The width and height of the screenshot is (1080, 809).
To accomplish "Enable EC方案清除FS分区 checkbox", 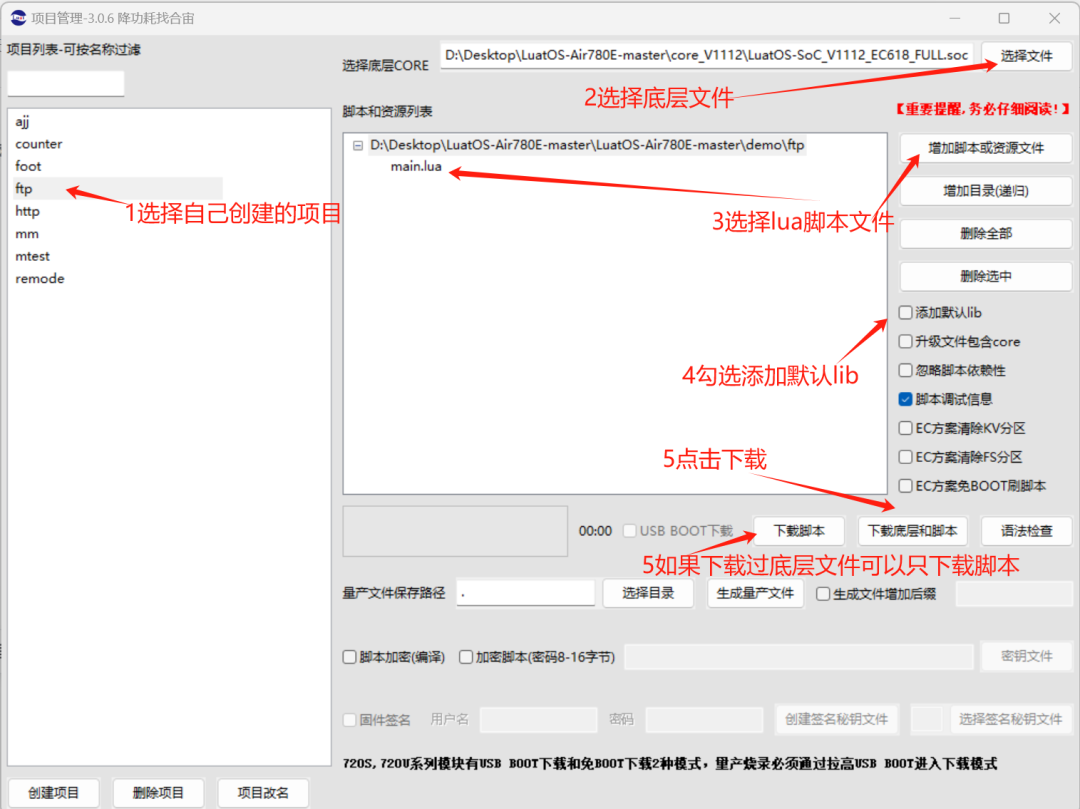I will click(906, 457).
